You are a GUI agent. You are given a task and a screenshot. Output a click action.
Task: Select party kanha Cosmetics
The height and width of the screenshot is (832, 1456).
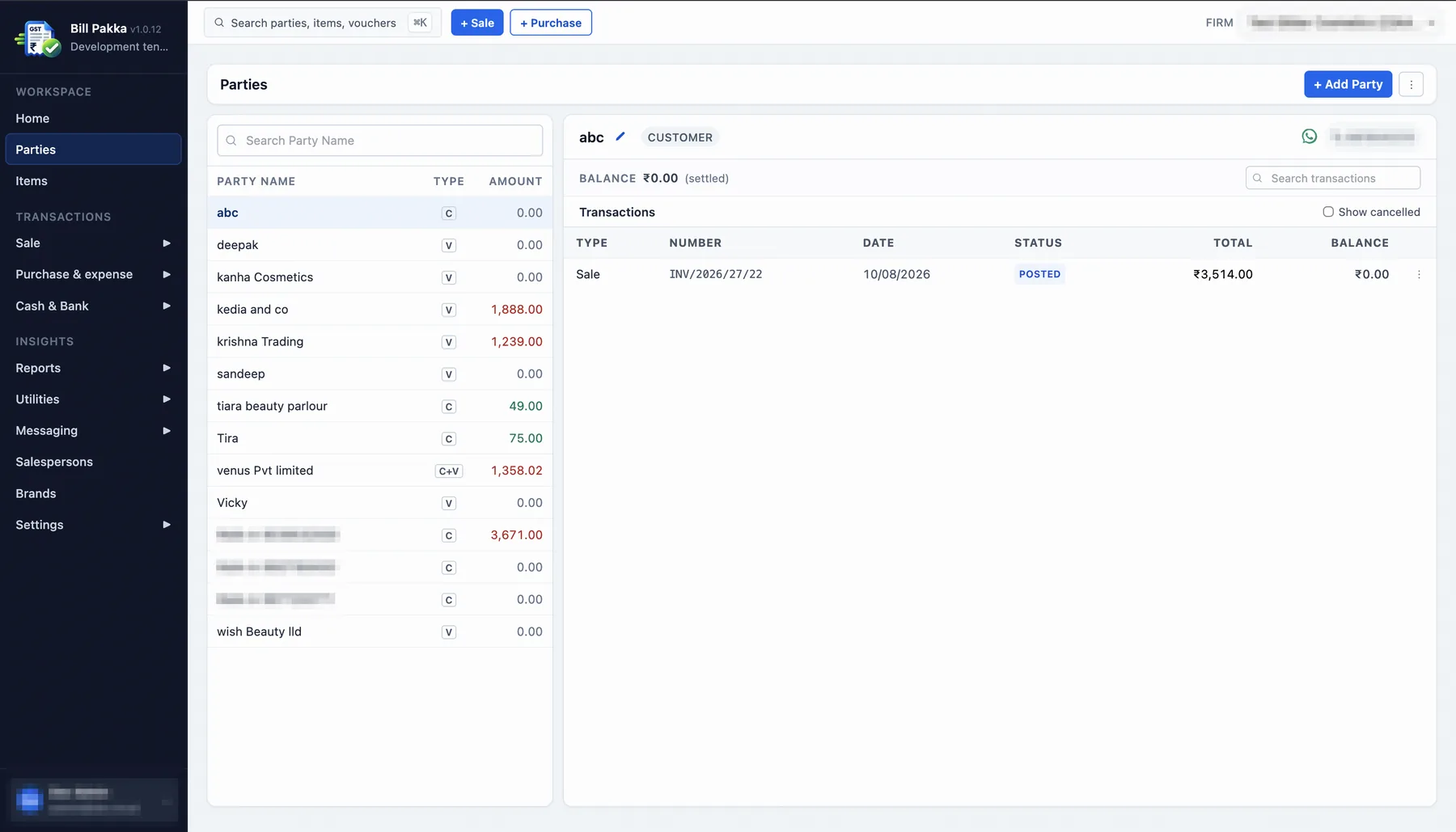coord(379,277)
